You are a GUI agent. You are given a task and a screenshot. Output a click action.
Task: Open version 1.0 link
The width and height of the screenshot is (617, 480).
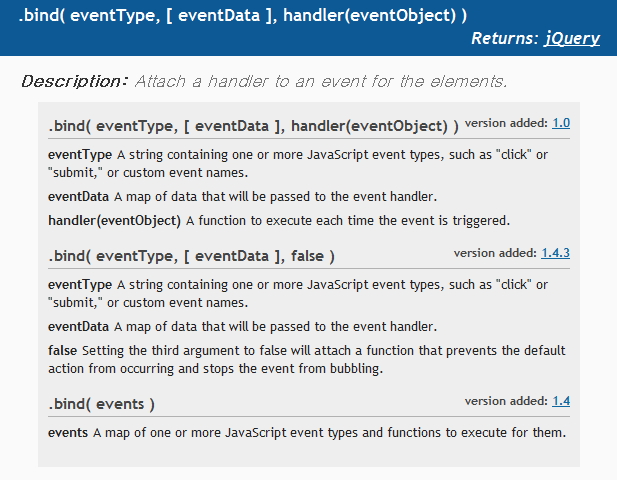pos(561,123)
